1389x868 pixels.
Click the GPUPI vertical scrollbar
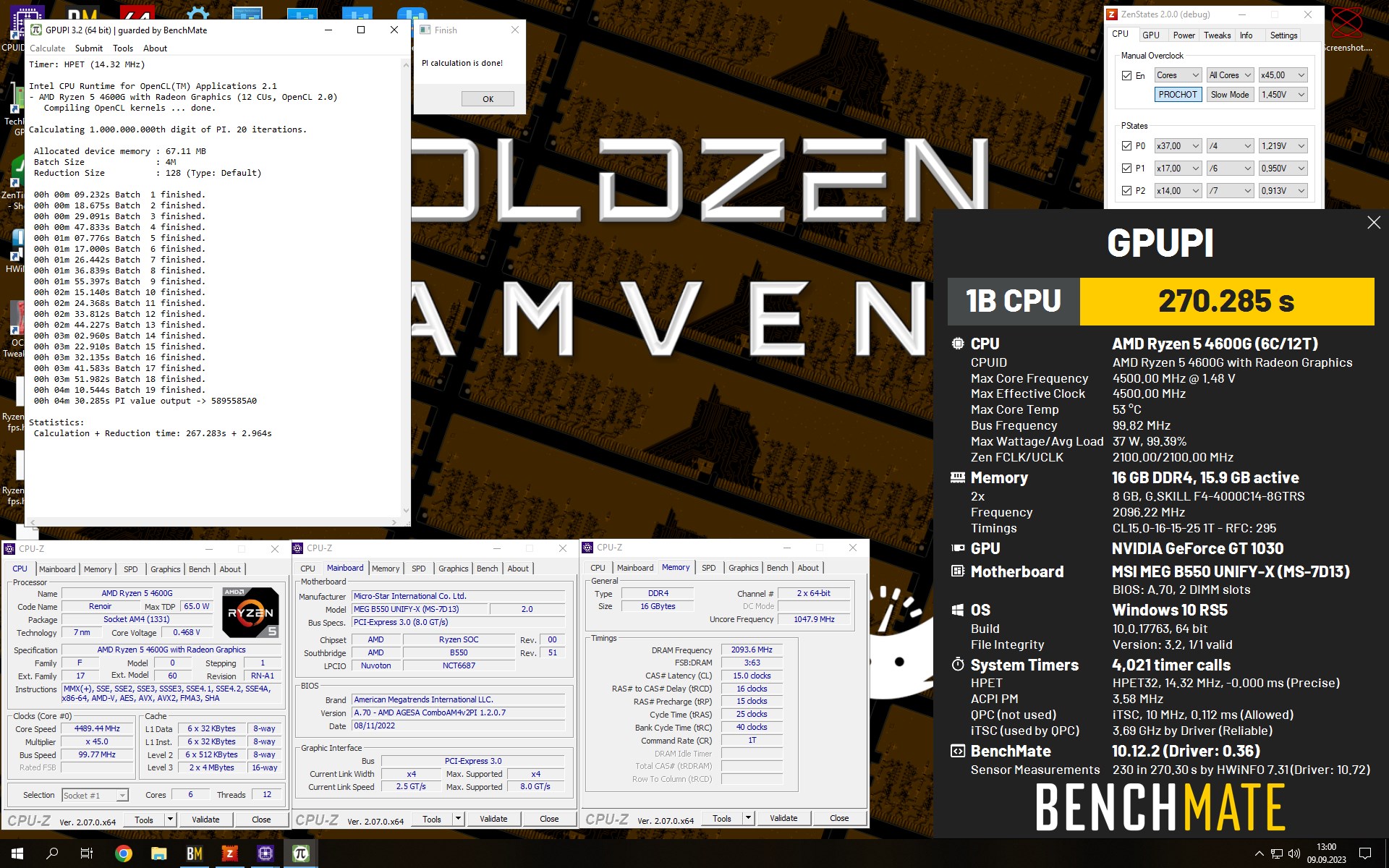[x=405, y=287]
